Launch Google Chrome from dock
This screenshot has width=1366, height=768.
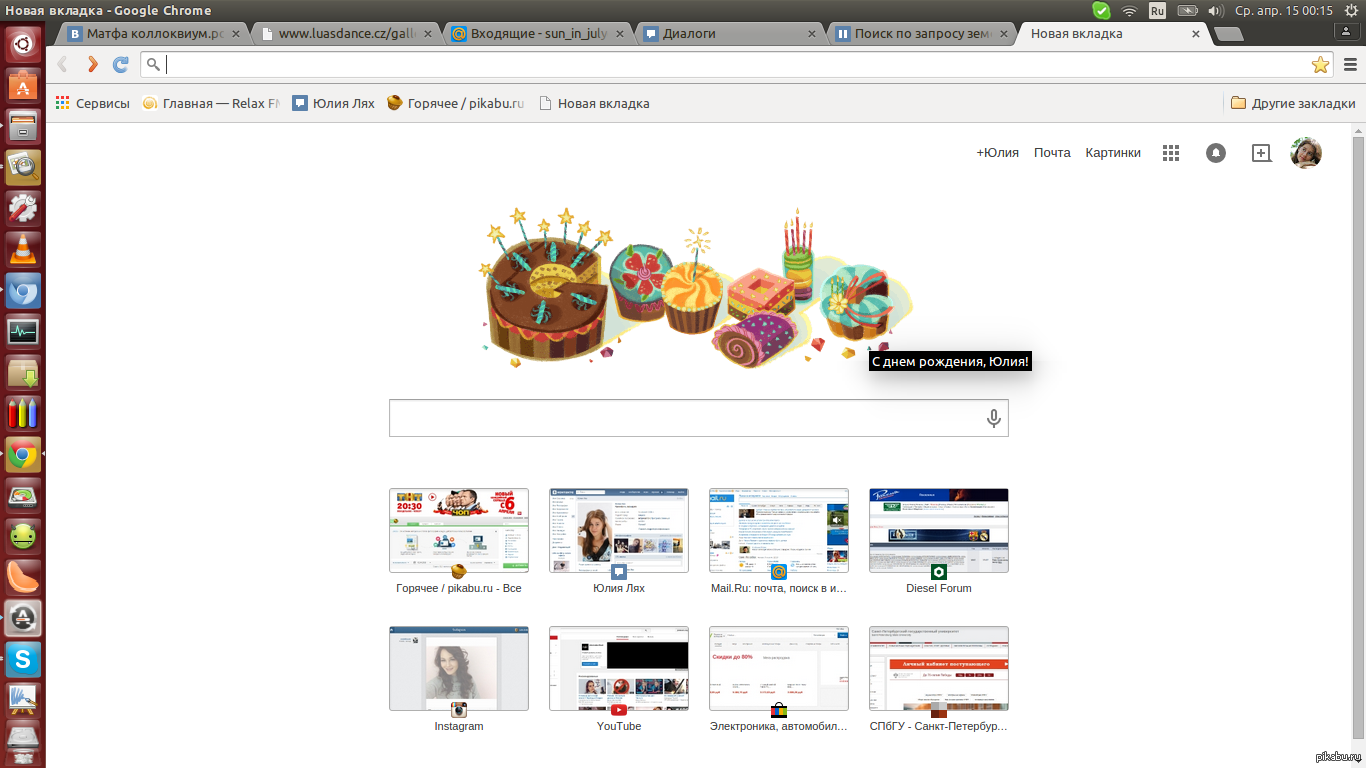(x=23, y=455)
